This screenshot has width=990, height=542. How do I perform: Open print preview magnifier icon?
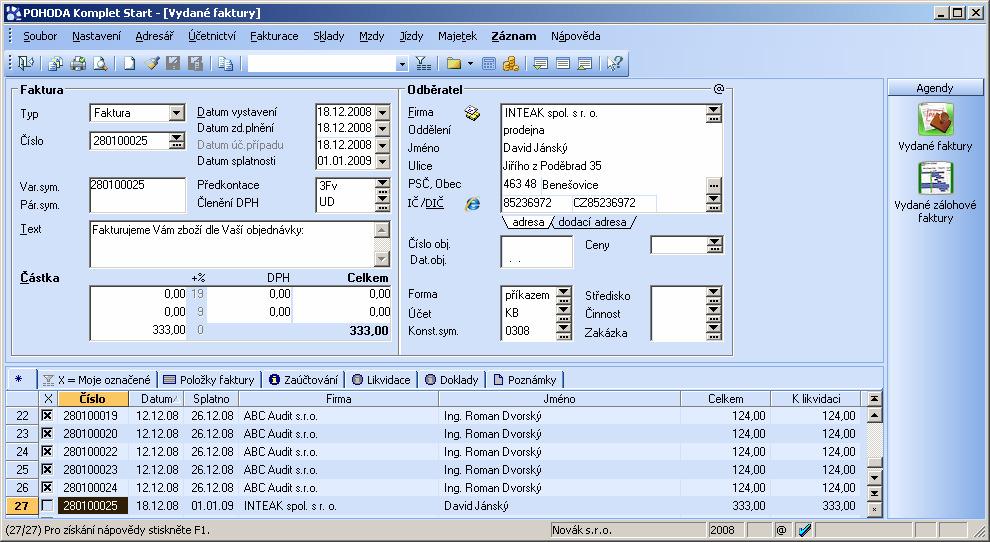pos(100,63)
